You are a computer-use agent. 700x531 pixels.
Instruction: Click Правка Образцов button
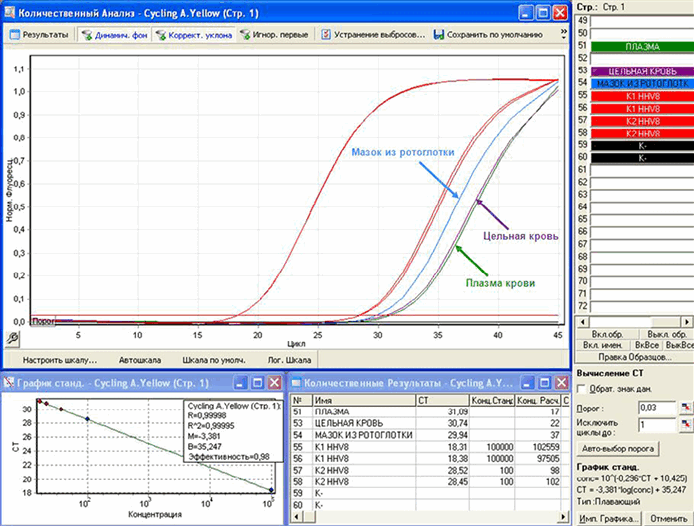tap(635, 356)
